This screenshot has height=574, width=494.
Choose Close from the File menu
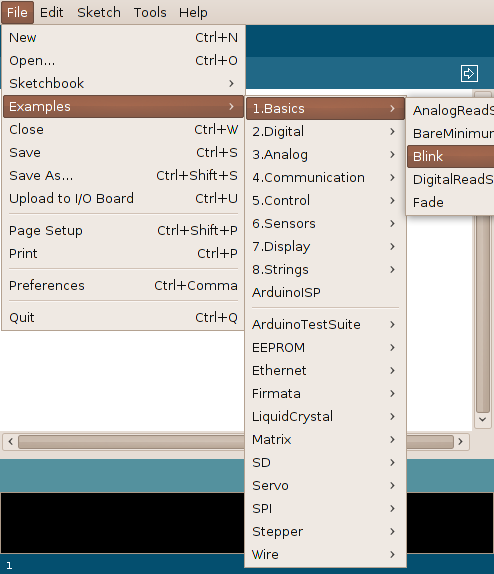(x=123, y=130)
